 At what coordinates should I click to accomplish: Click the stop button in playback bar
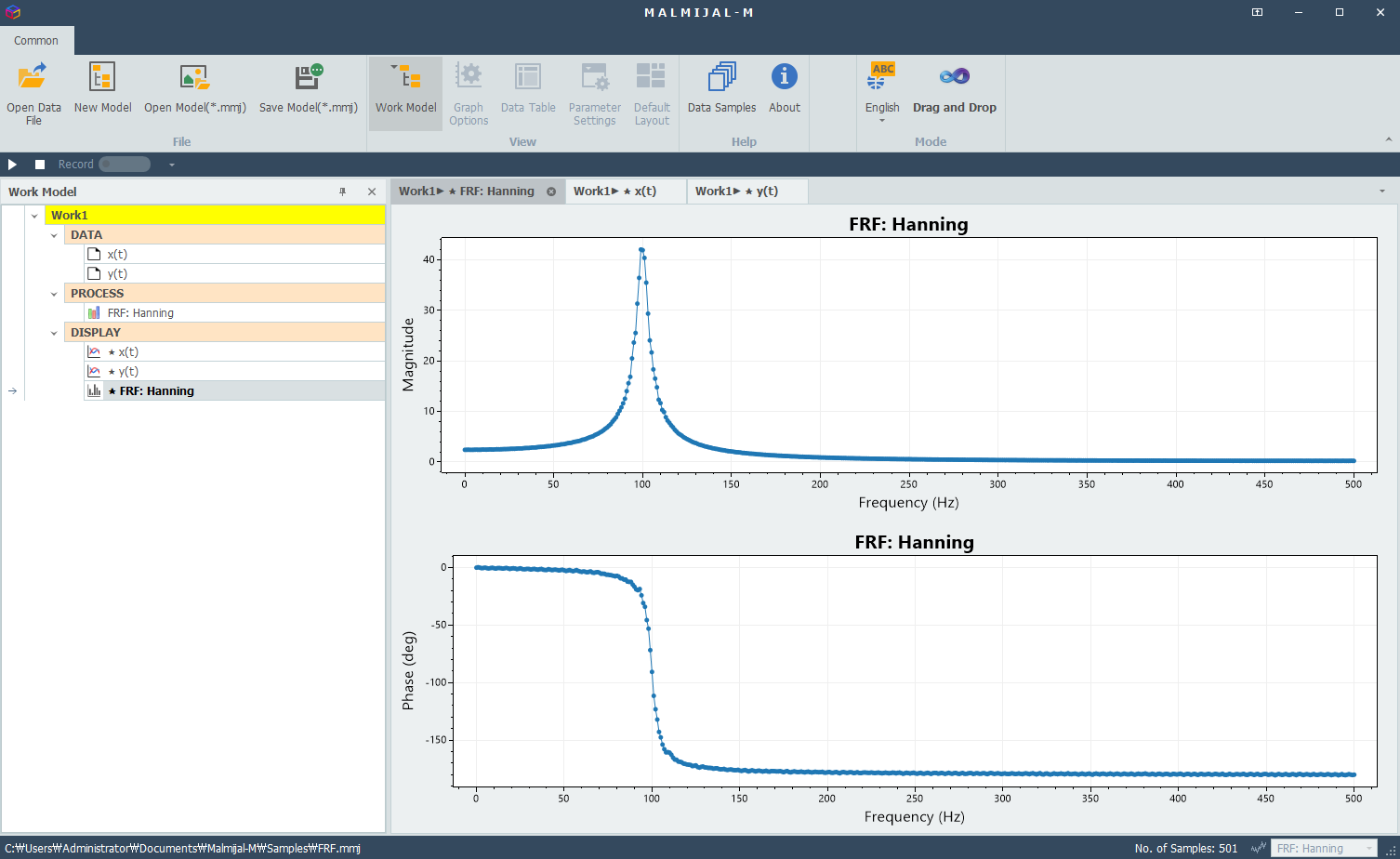tap(40, 165)
